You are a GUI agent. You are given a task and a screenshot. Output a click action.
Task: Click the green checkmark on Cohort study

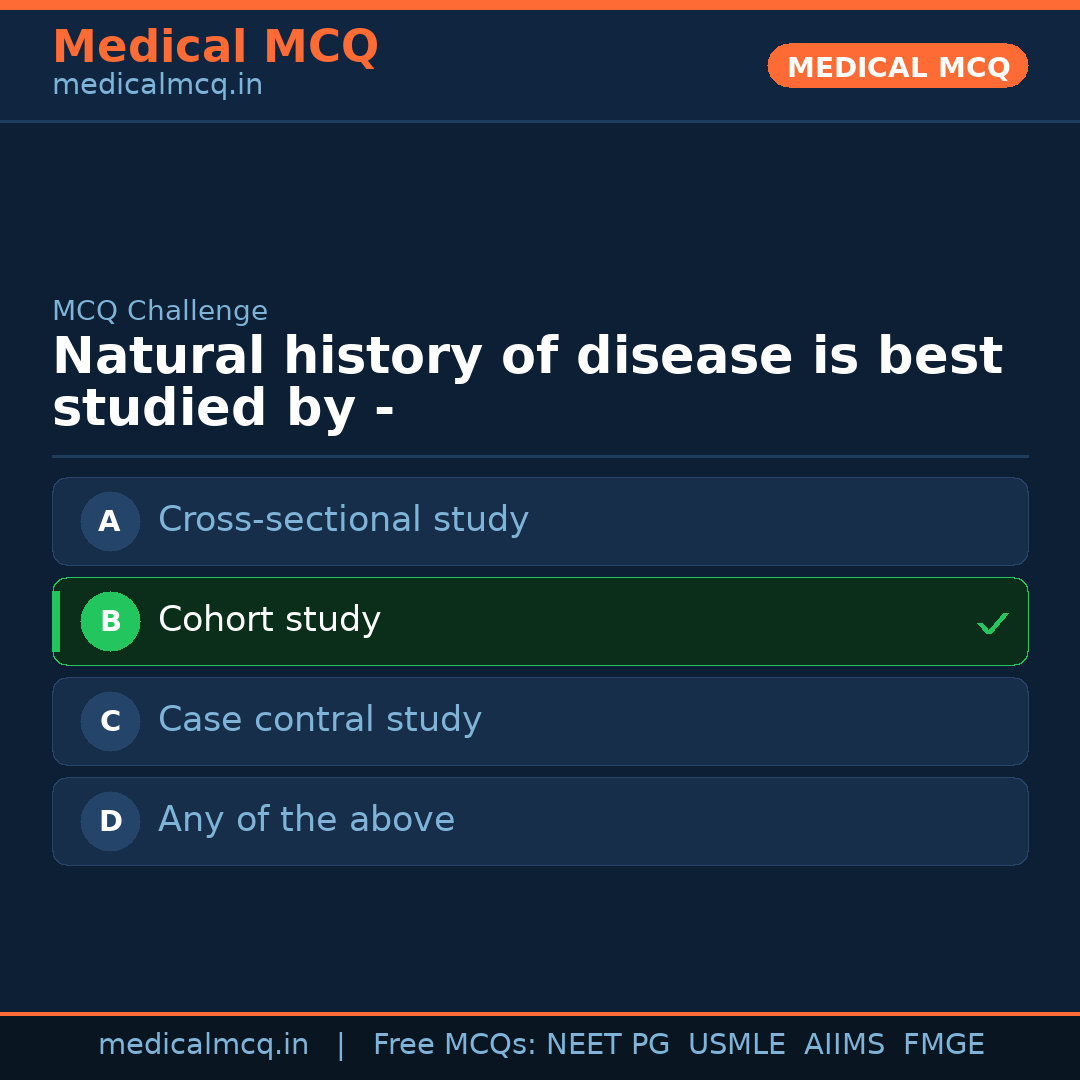(x=992, y=622)
